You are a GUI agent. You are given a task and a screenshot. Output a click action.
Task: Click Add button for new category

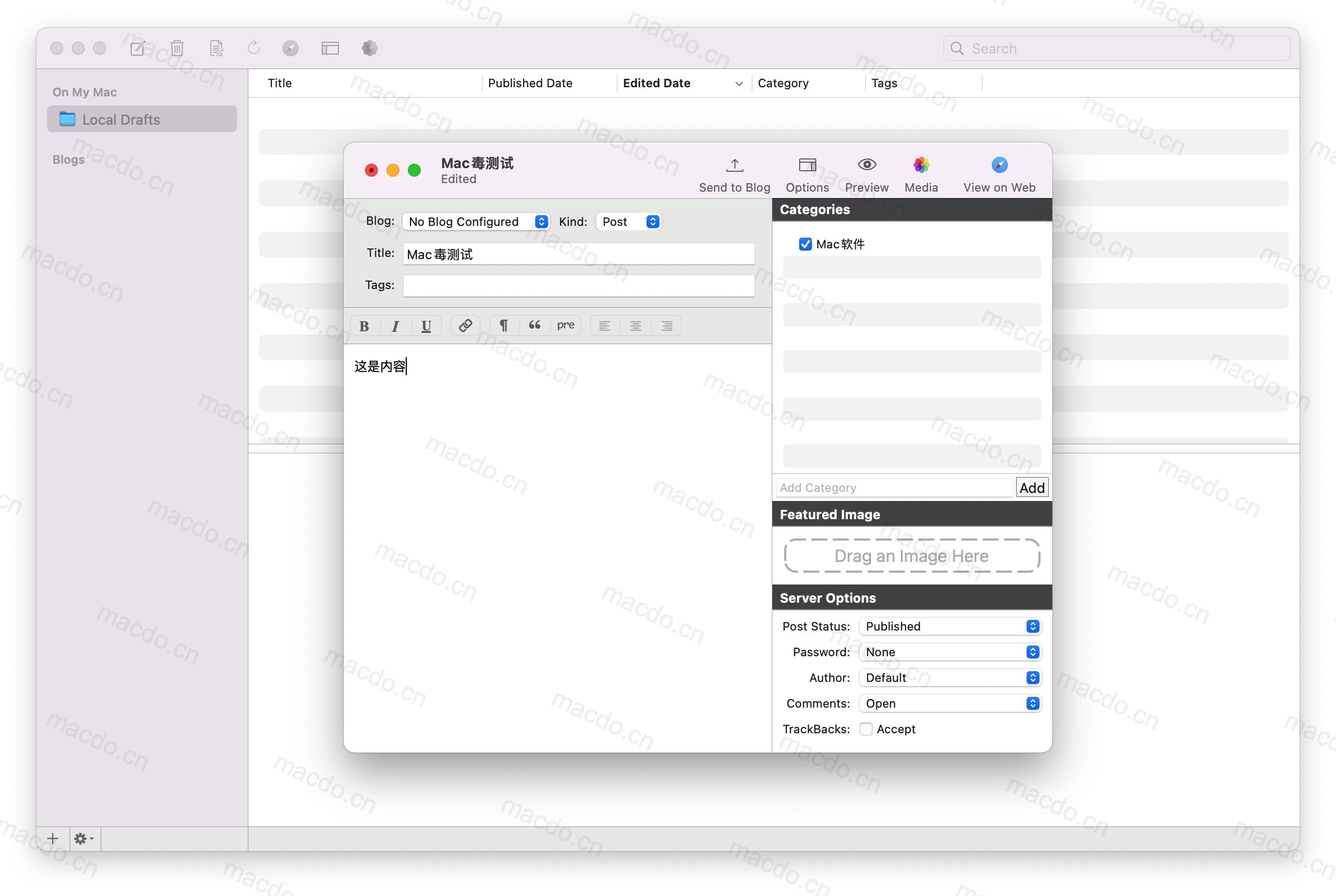tap(1031, 487)
